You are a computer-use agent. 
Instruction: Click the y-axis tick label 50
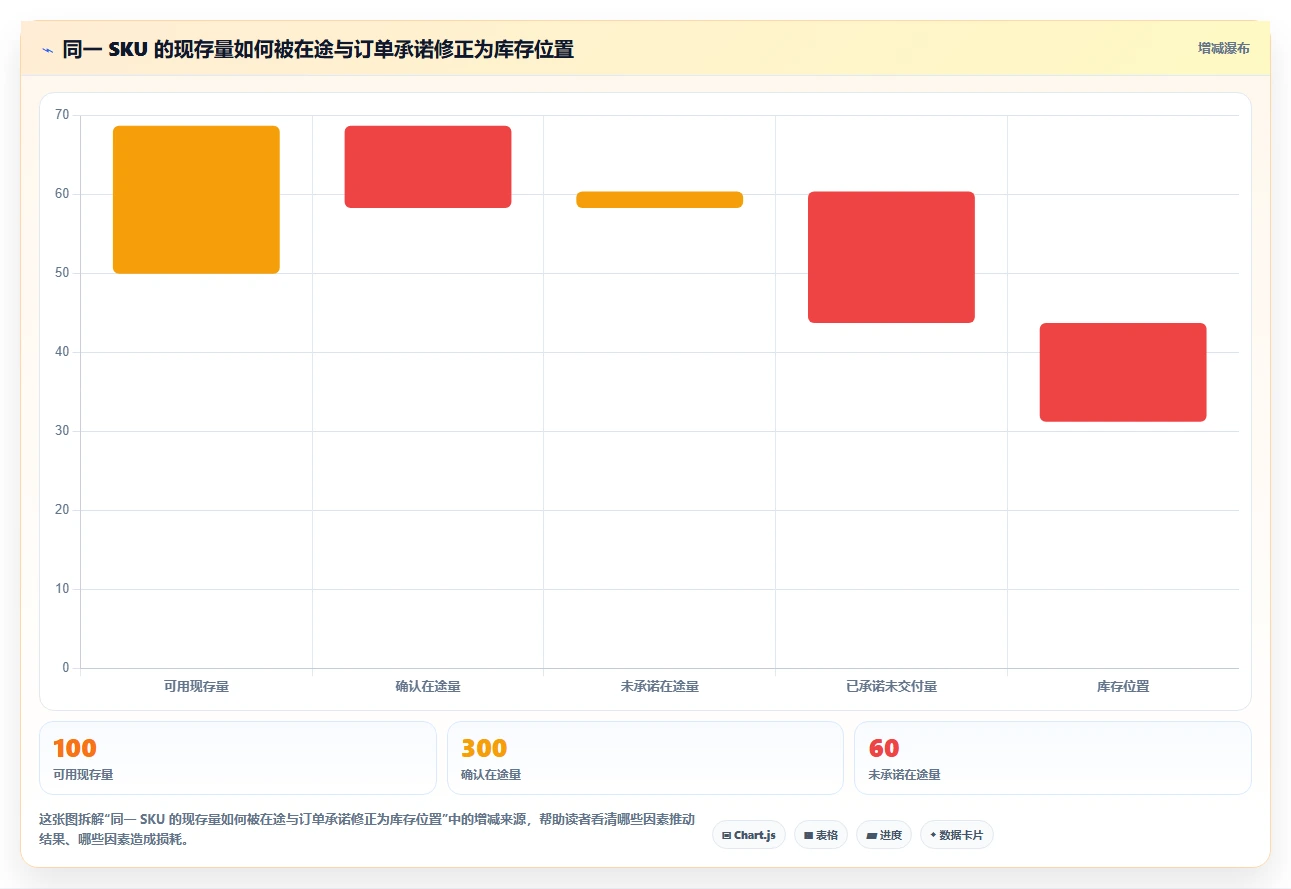[62, 273]
